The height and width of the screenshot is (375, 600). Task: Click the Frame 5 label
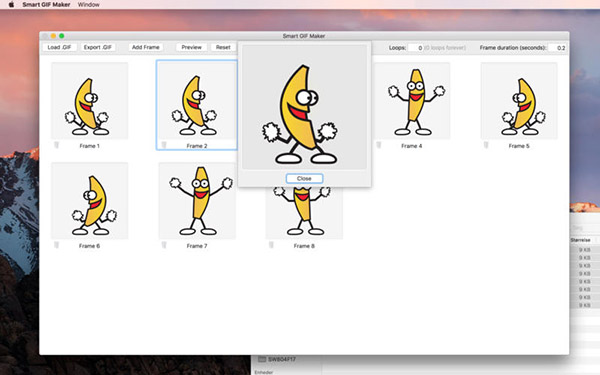pos(519,146)
